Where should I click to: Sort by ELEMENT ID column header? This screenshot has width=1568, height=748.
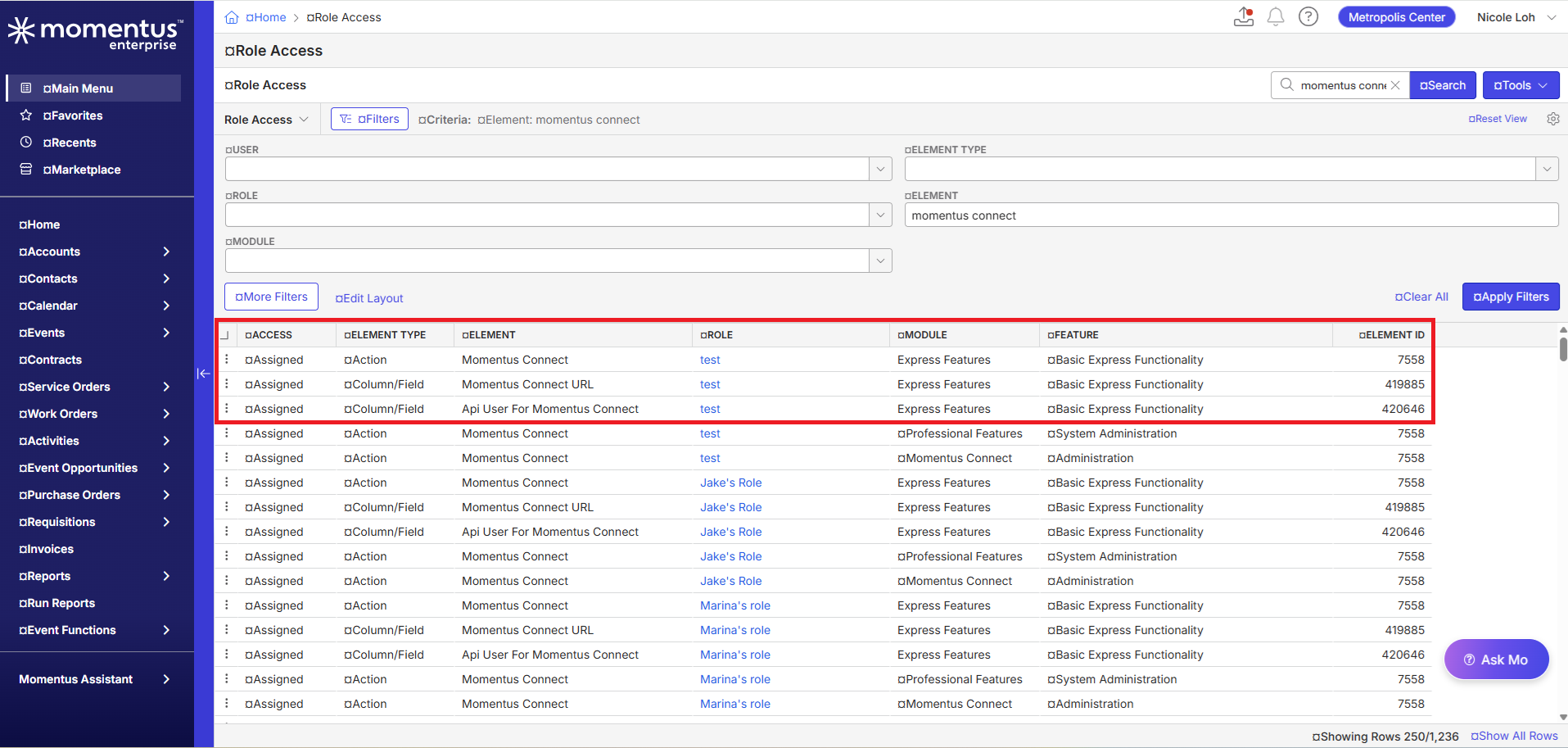pos(1391,335)
